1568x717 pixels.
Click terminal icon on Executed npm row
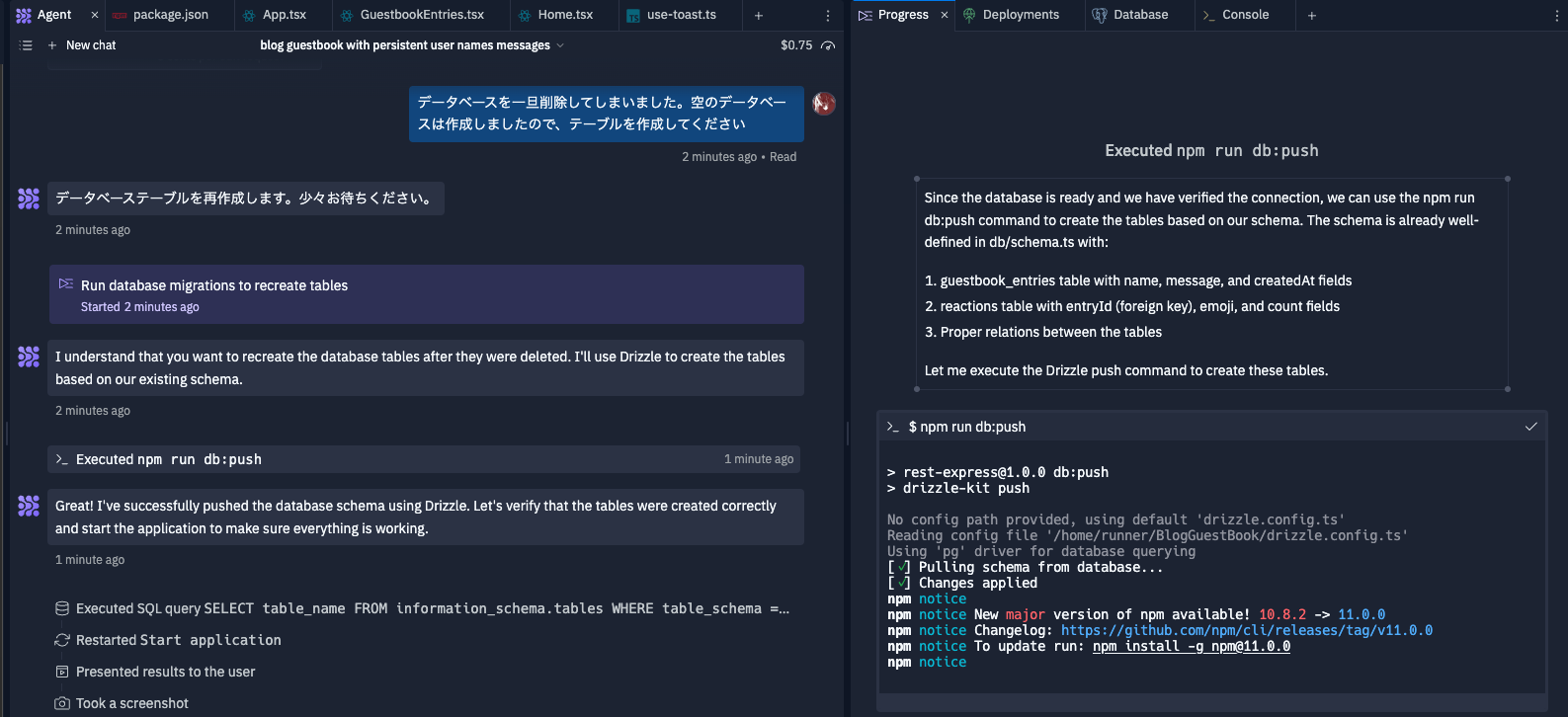pyautogui.click(x=61, y=459)
